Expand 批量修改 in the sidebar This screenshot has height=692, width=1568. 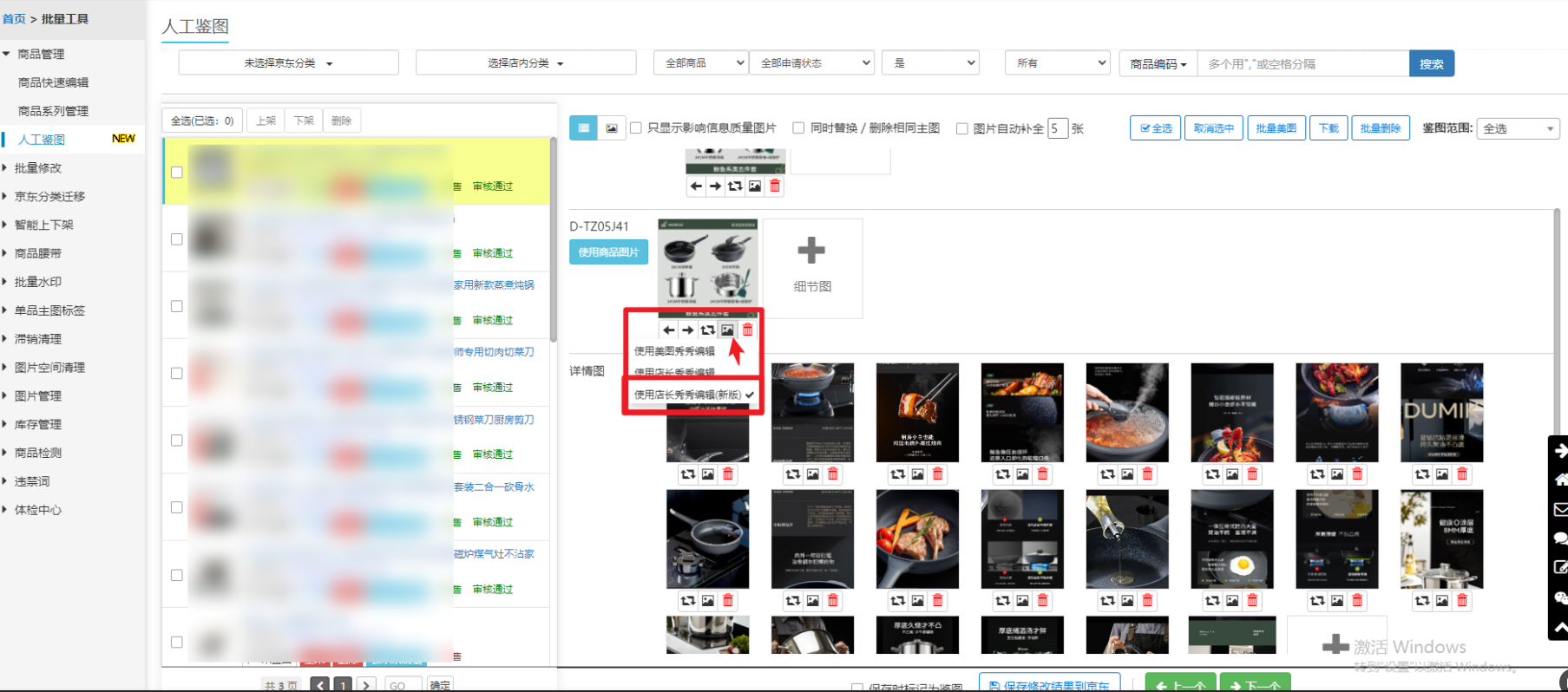(x=38, y=168)
